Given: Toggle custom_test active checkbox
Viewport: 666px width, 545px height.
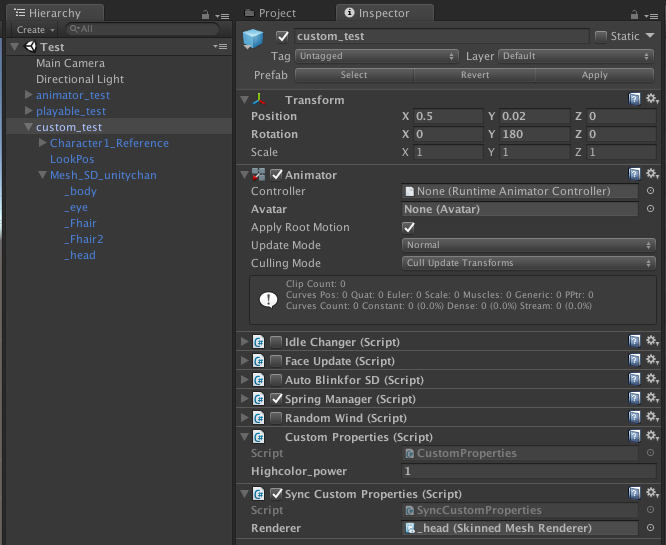Looking at the screenshot, I should pos(282,37).
